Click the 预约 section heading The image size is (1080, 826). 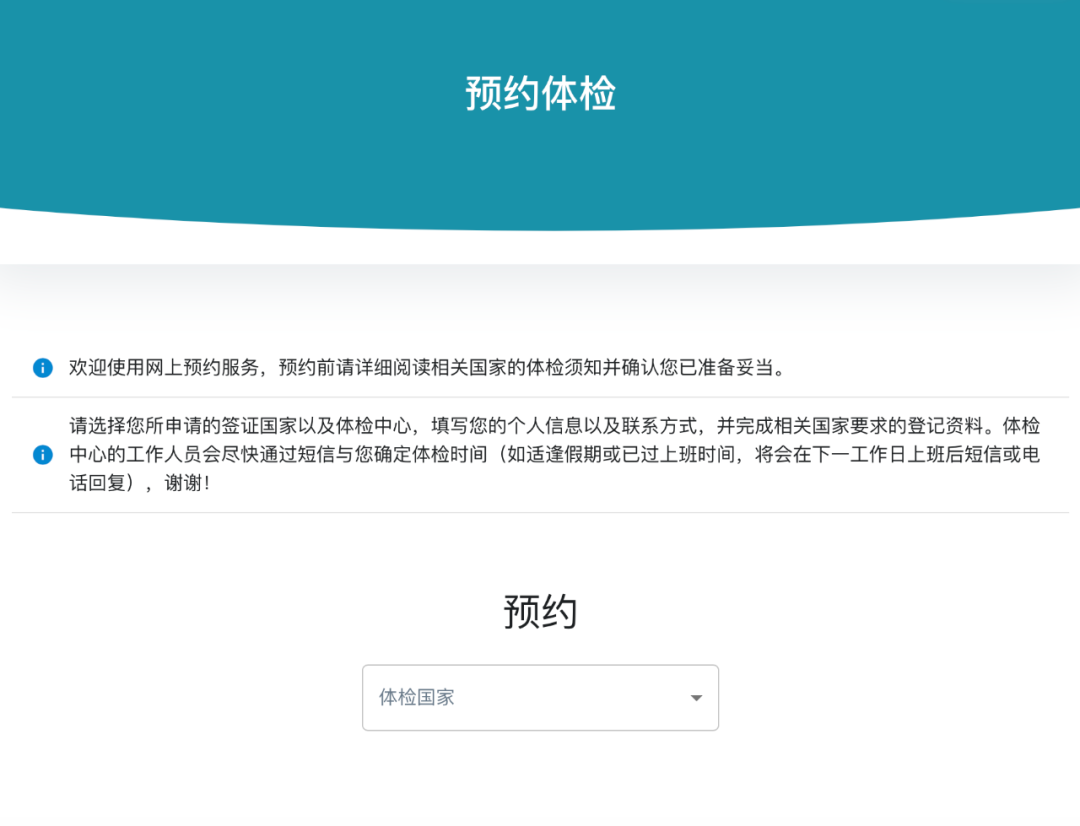(x=540, y=611)
